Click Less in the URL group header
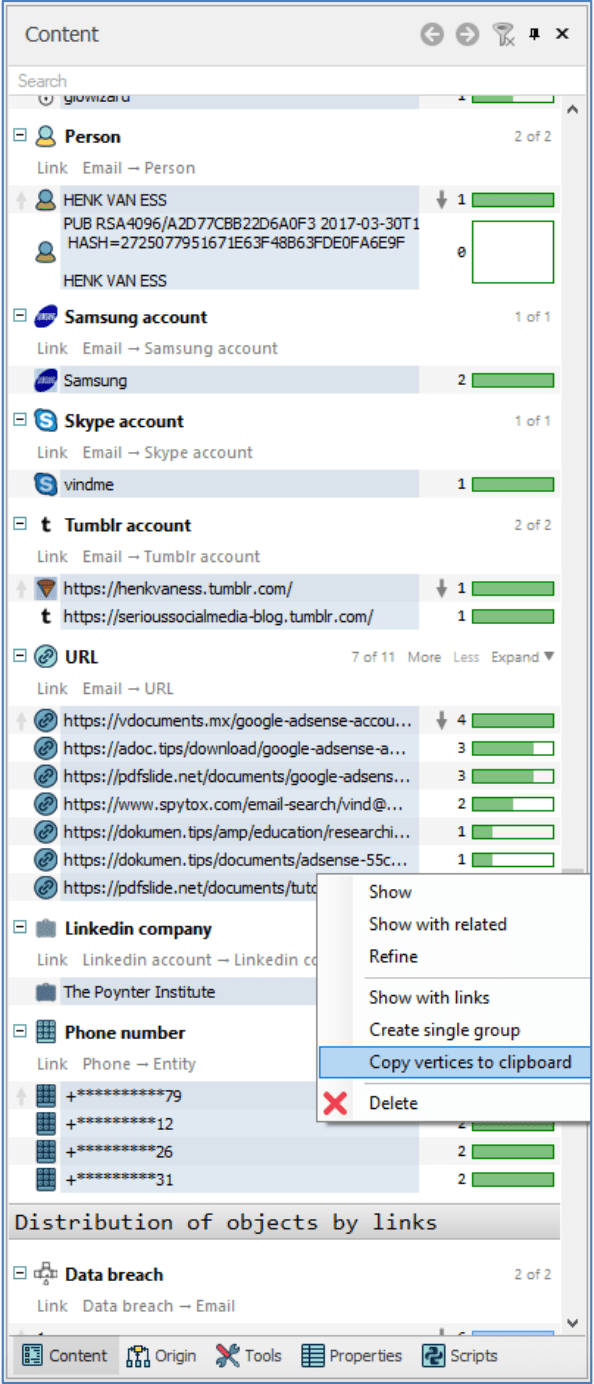 466,657
